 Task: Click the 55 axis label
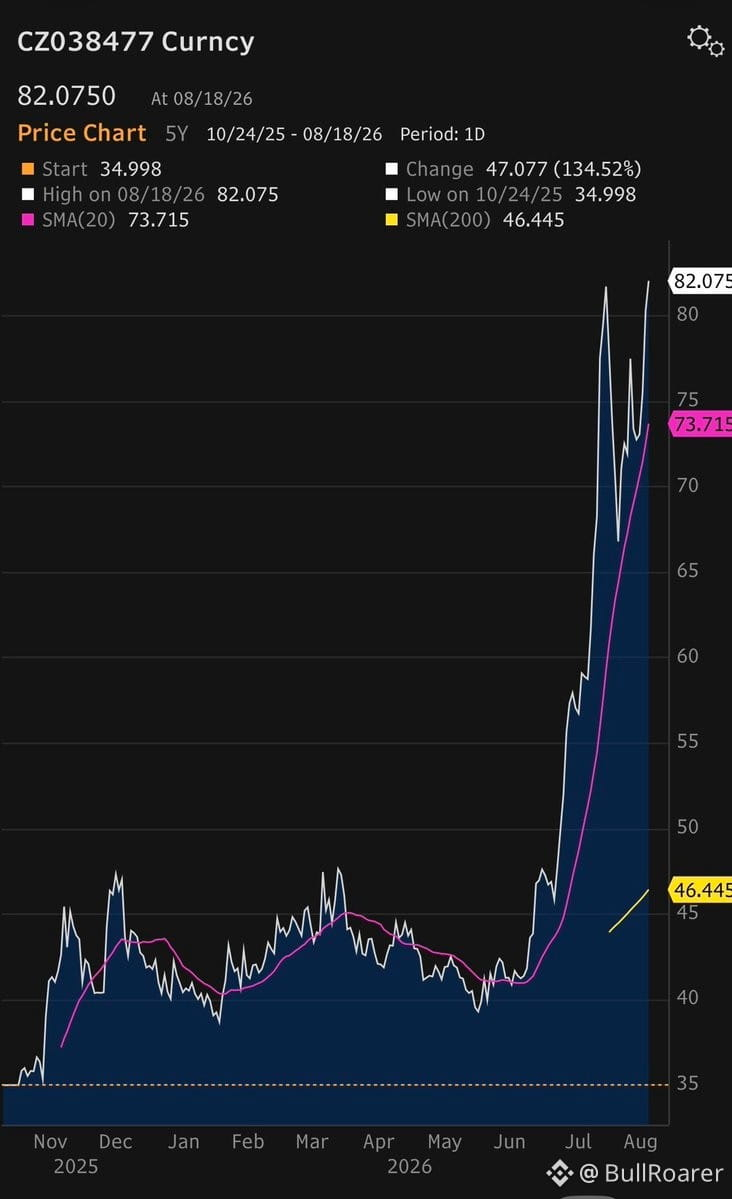(688, 741)
